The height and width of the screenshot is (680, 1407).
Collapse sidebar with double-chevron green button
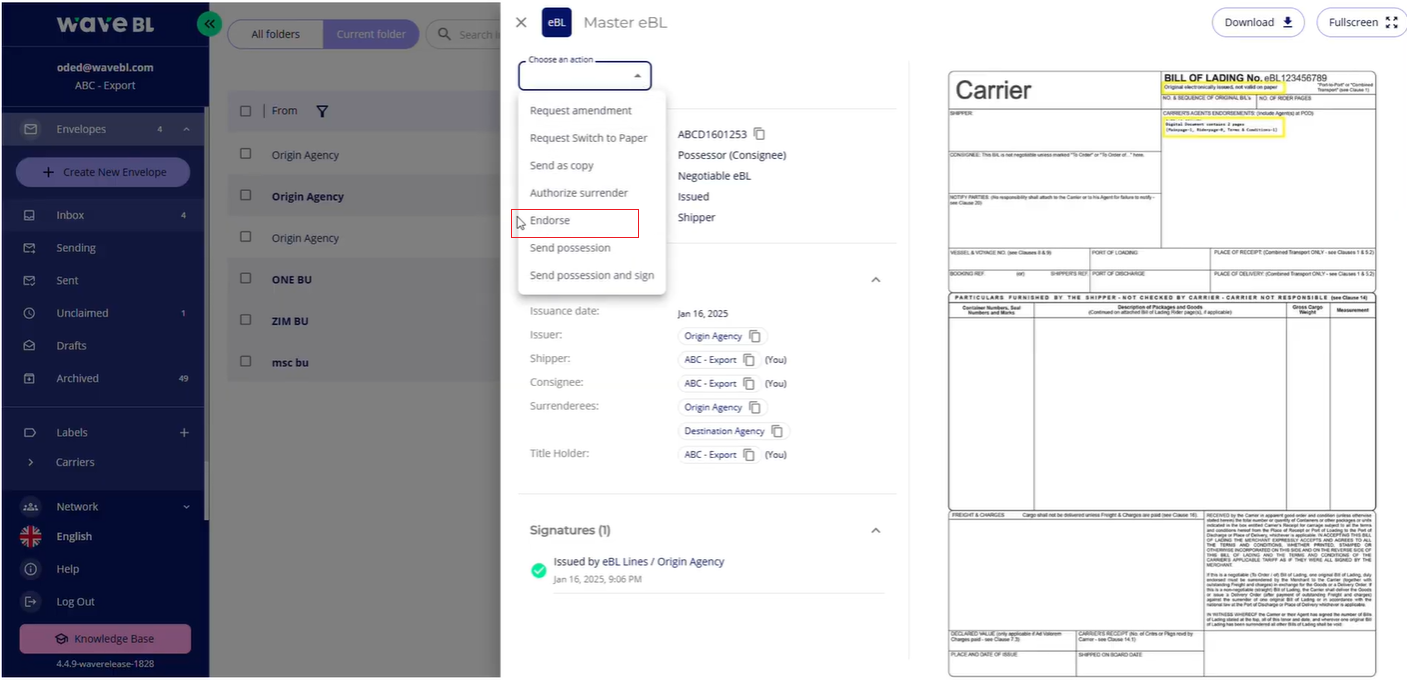(209, 23)
